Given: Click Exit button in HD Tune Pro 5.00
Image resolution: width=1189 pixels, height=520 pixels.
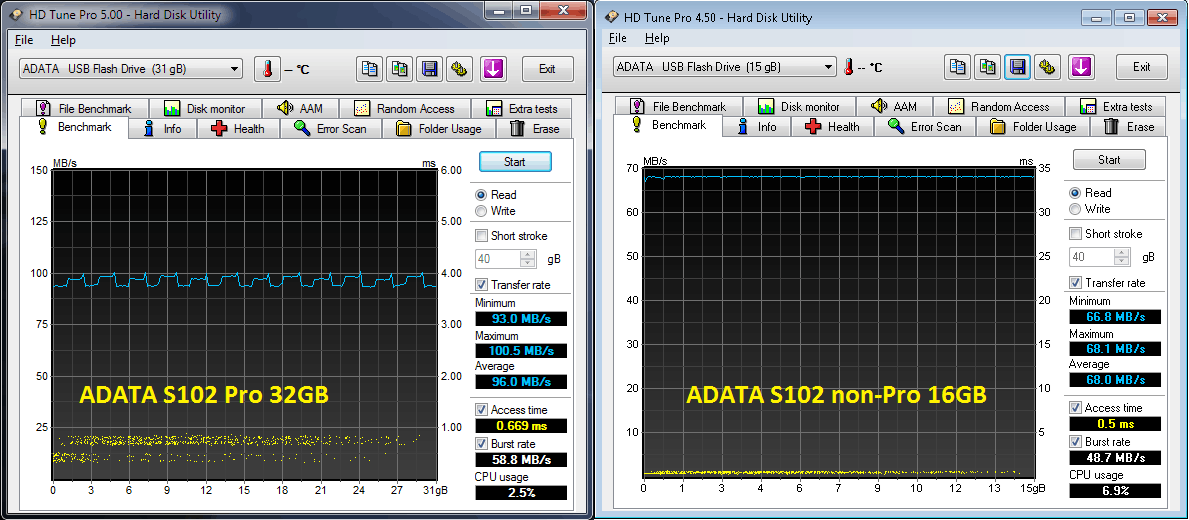Looking at the screenshot, I should click(547, 69).
